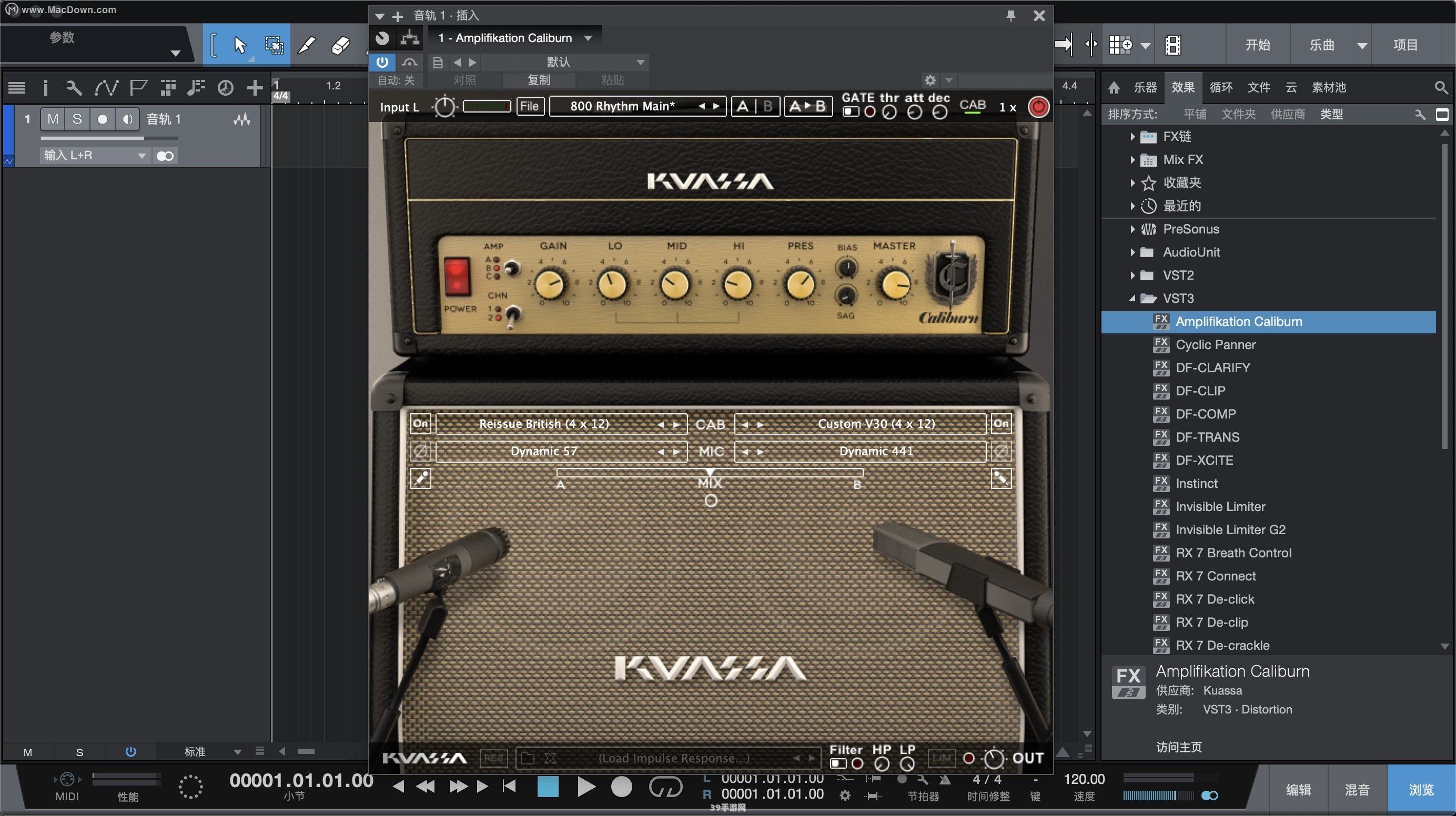The image size is (1456, 816).
Task: Click the Kuassa output power red button
Action: pos(1038,107)
